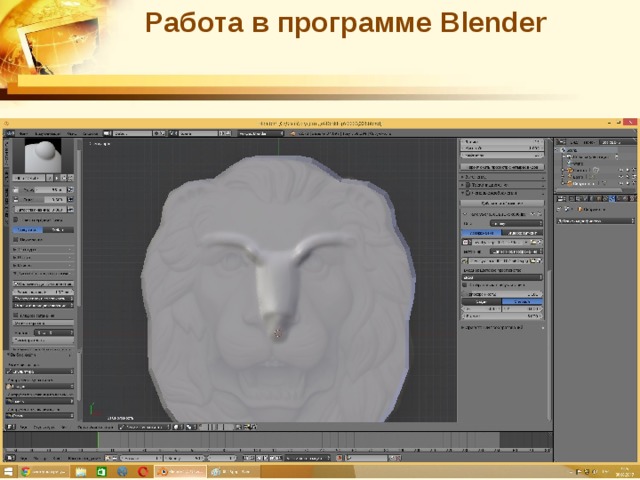Screen dimensions: 640x480
Task: Toggle checkbox under the color space dropdown
Action: [x=465, y=285]
